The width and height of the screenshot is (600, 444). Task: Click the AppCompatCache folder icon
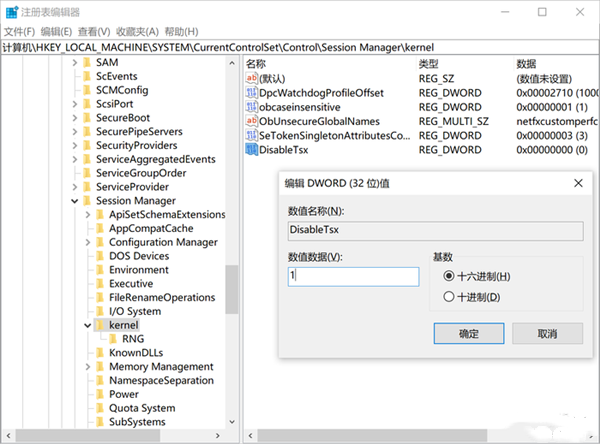[100, 228]
